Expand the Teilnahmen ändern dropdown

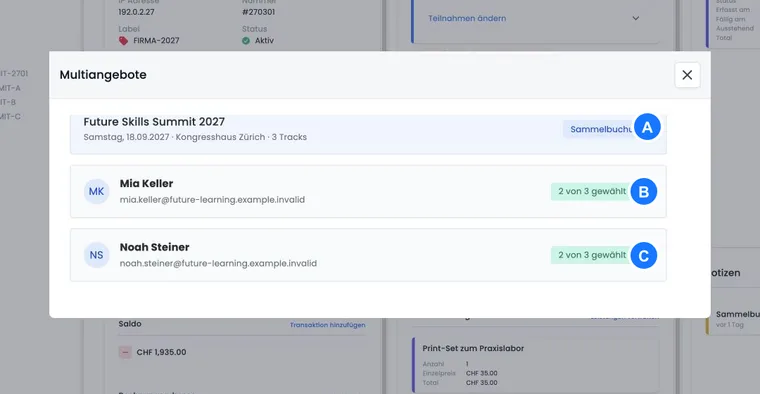(535, 18)
